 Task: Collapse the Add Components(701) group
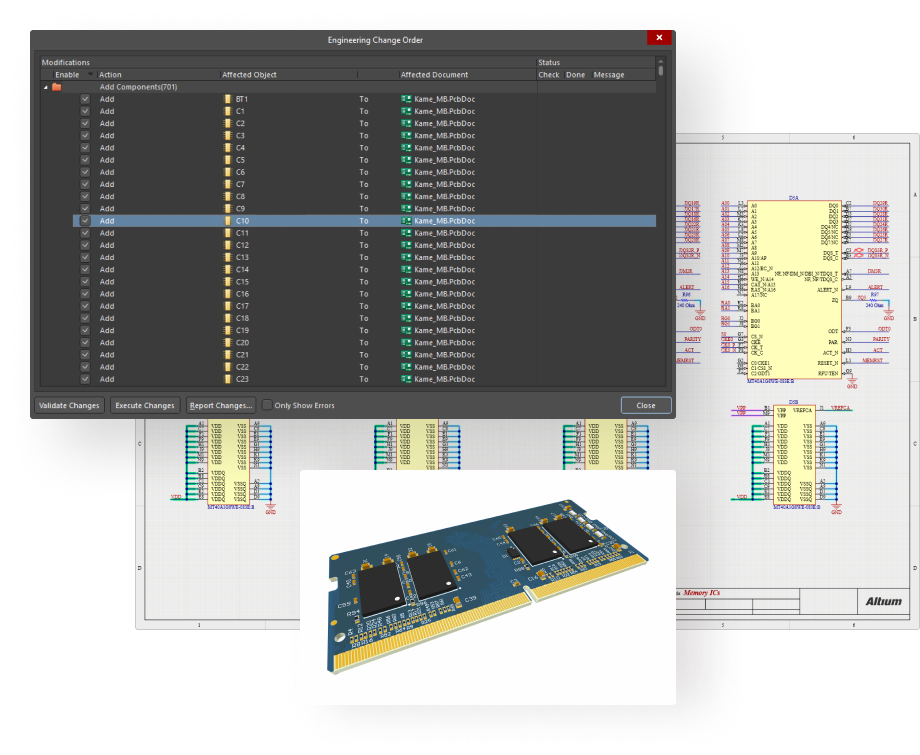pos(45,87)
